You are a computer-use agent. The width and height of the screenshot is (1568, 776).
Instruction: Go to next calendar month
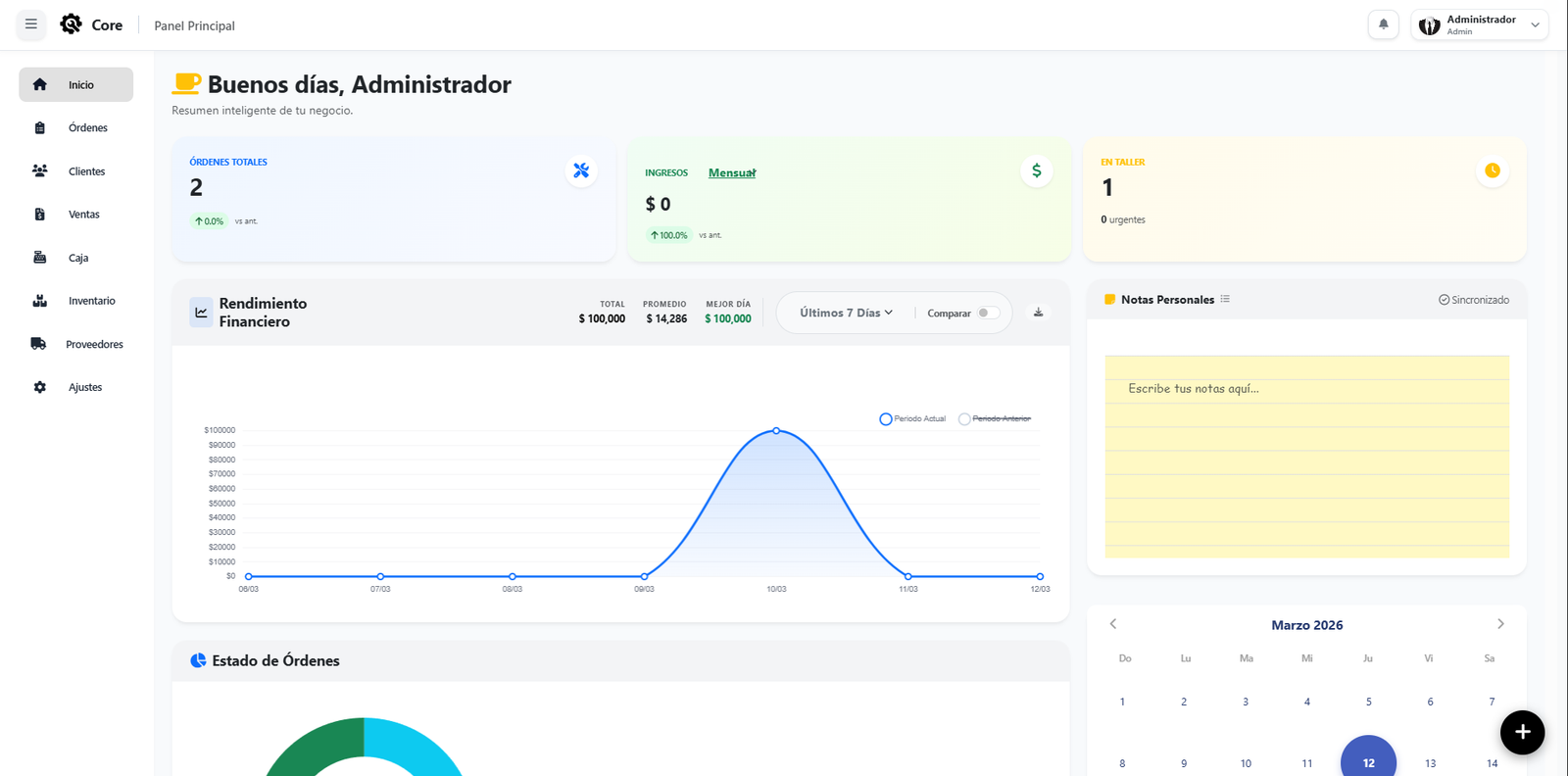tap(1500, 624)
